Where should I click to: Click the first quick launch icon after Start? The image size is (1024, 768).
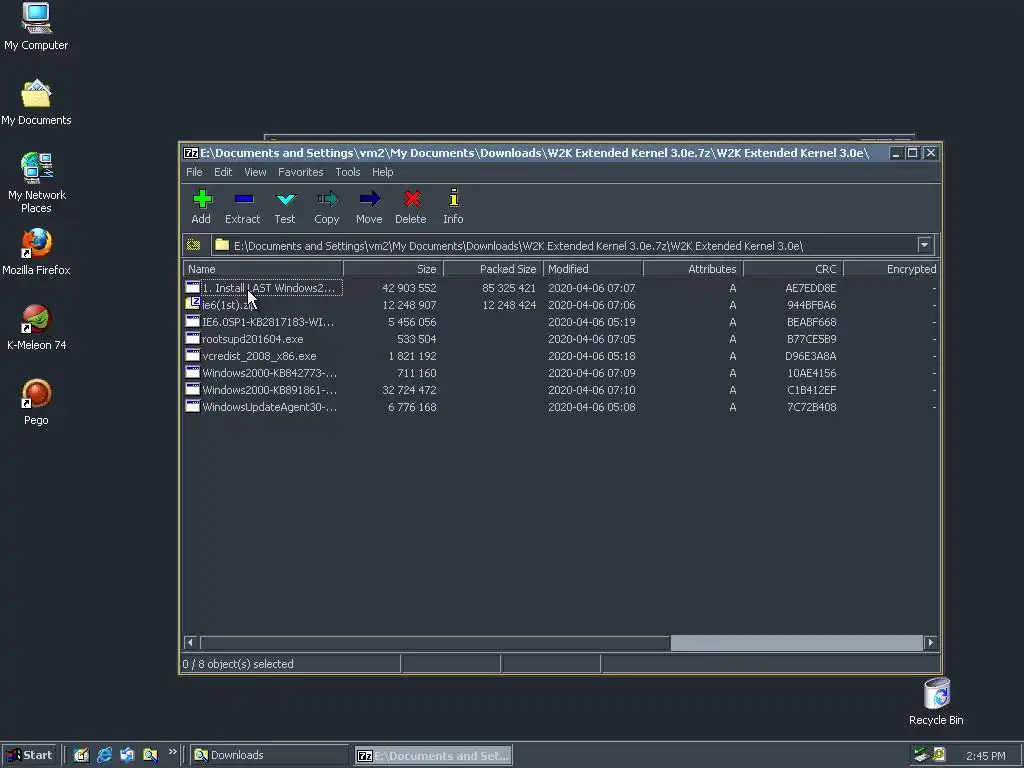tap(81, 755)
